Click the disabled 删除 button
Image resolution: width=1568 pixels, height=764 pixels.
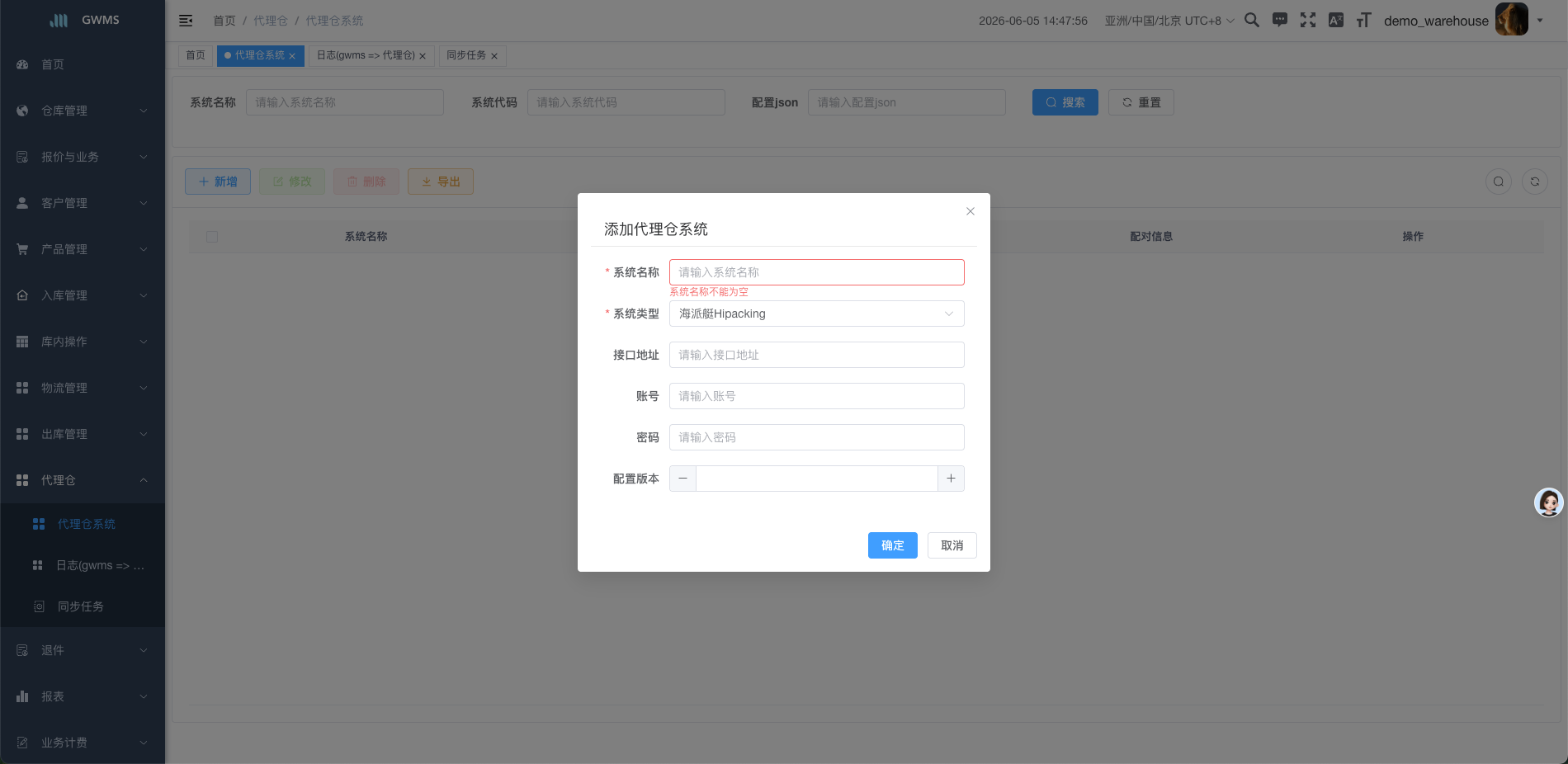[x=366, y=182]
